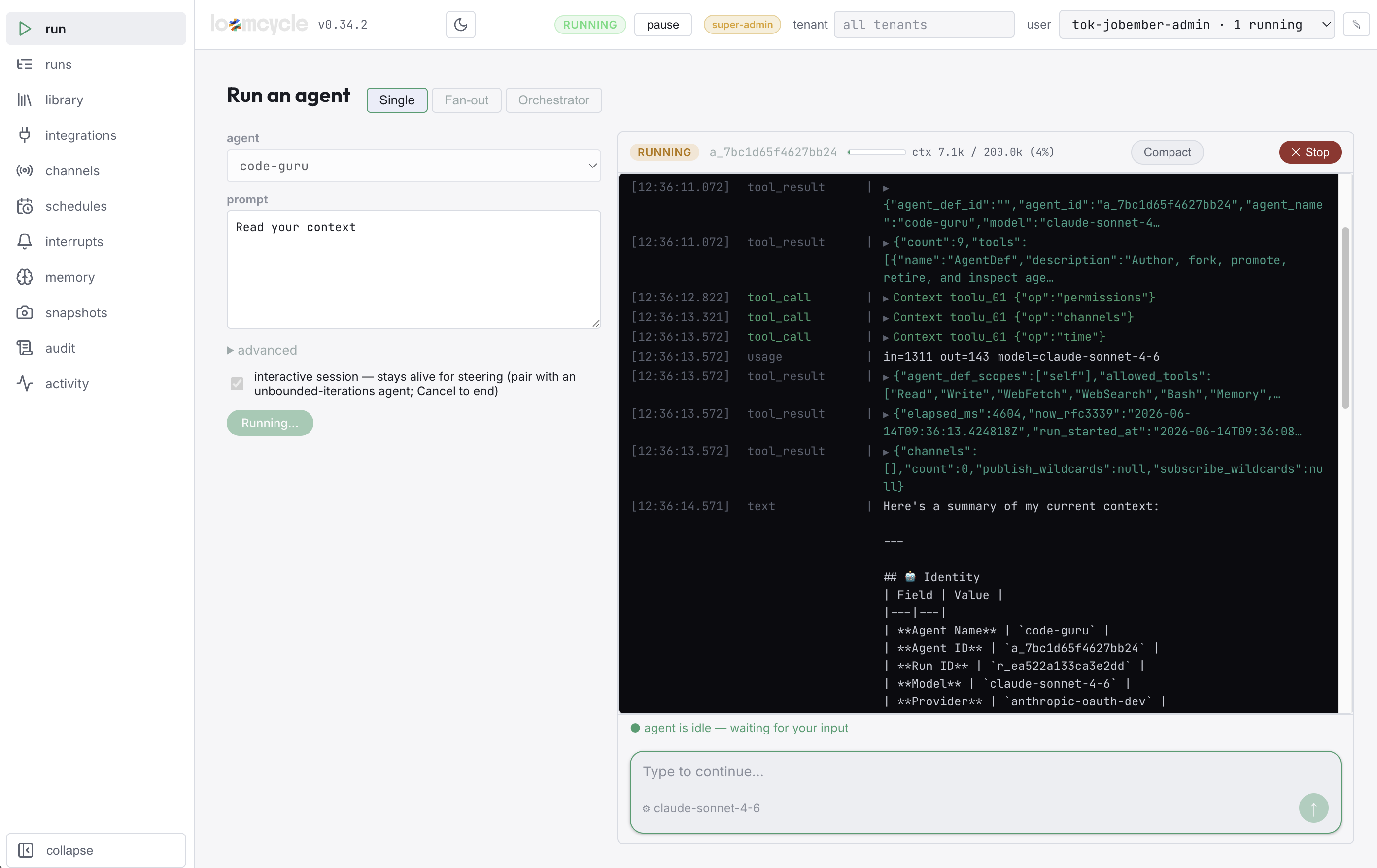Click the Compact button
This screenshot has width=1377, height=868.
click(1167, 152)
